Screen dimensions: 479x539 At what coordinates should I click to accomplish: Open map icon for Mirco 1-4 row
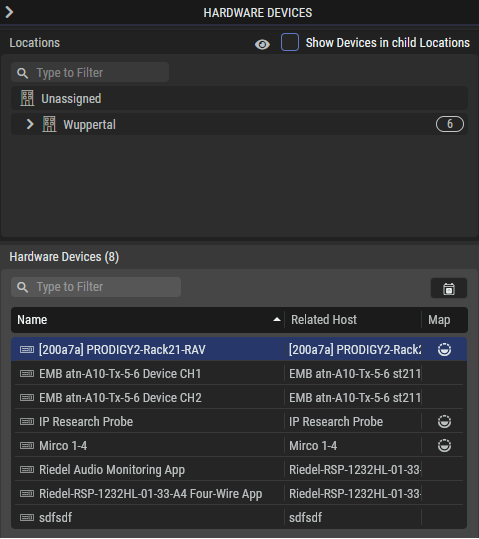point(444,446)
